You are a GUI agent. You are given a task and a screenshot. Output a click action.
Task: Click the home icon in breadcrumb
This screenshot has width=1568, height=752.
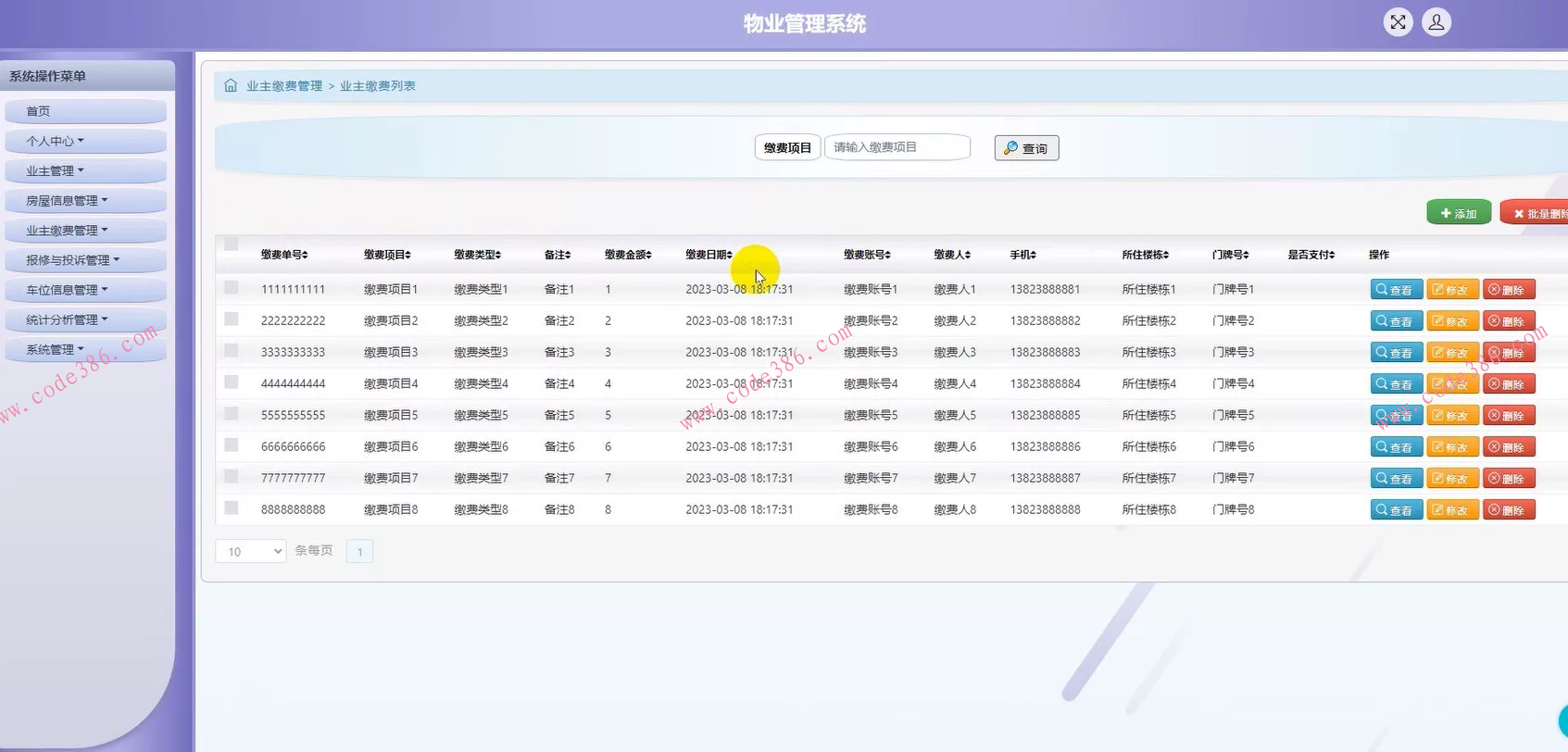pyautogui.click(x=231, y=85)
